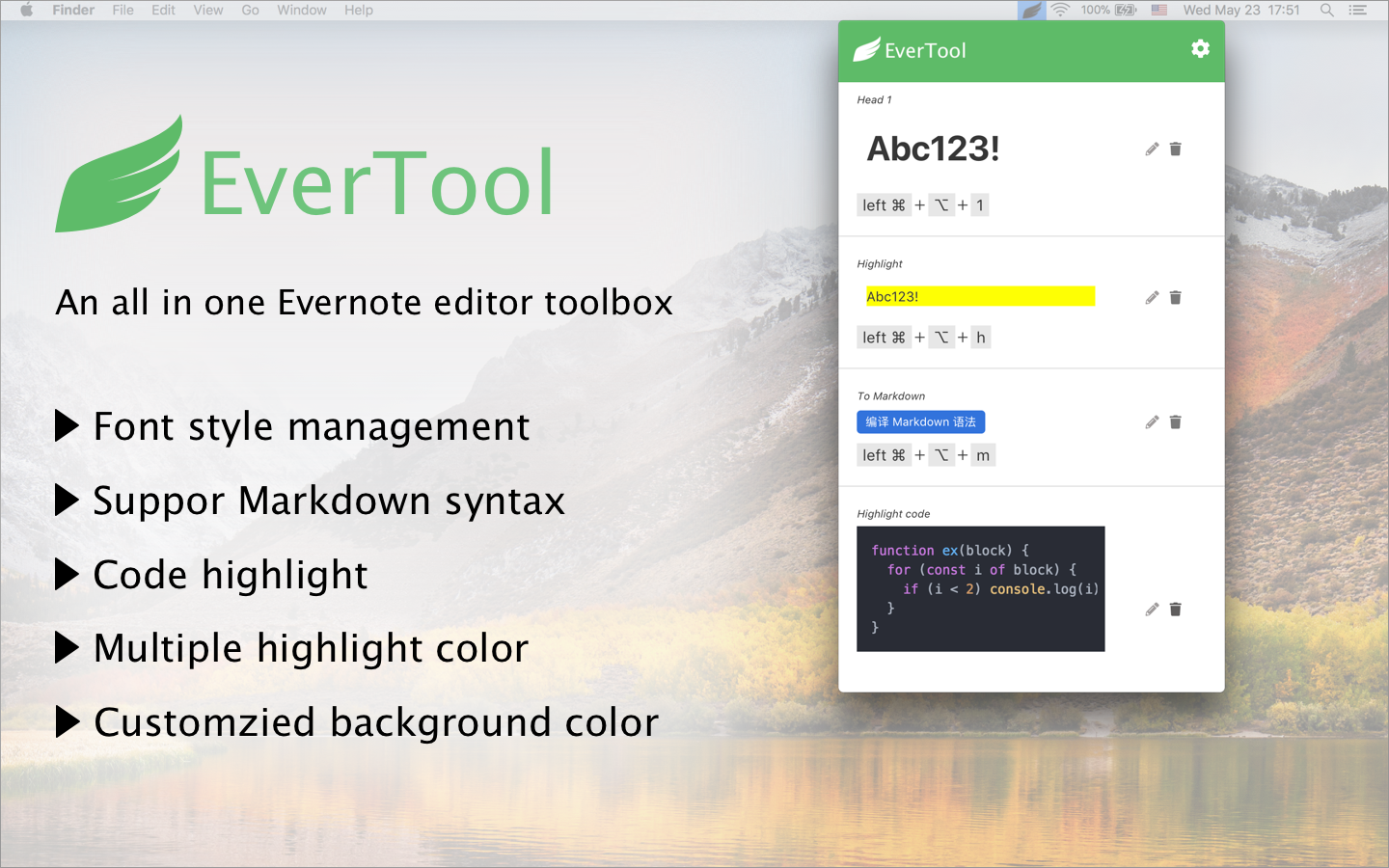Open the Window menu
The height and width of the screenshot is (868, 1389).
[x=301, y=11]
